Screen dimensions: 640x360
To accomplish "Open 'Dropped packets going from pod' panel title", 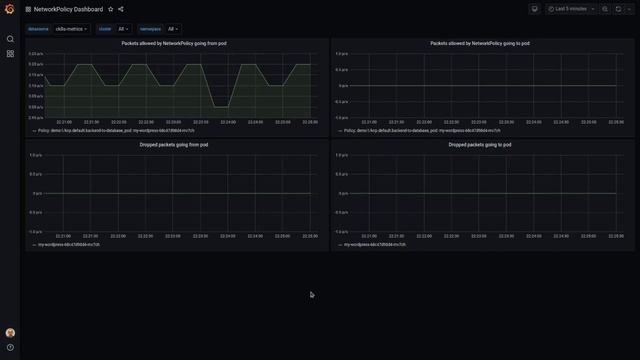I will (x=174, y=144).
